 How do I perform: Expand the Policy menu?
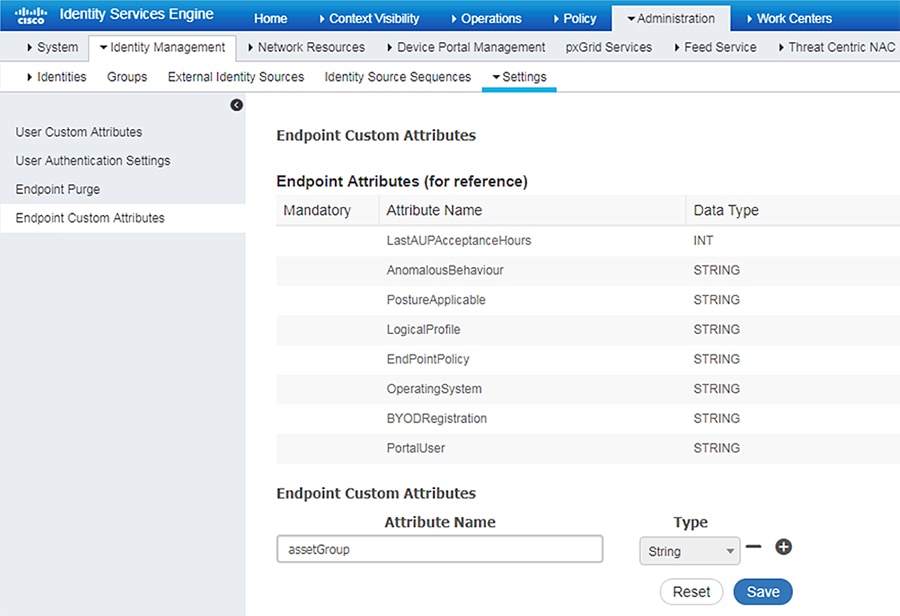point(575,18)
